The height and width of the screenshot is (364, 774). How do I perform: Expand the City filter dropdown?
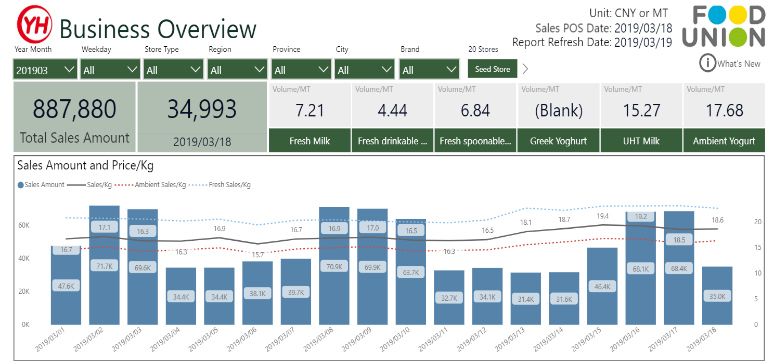coord(365,70)
